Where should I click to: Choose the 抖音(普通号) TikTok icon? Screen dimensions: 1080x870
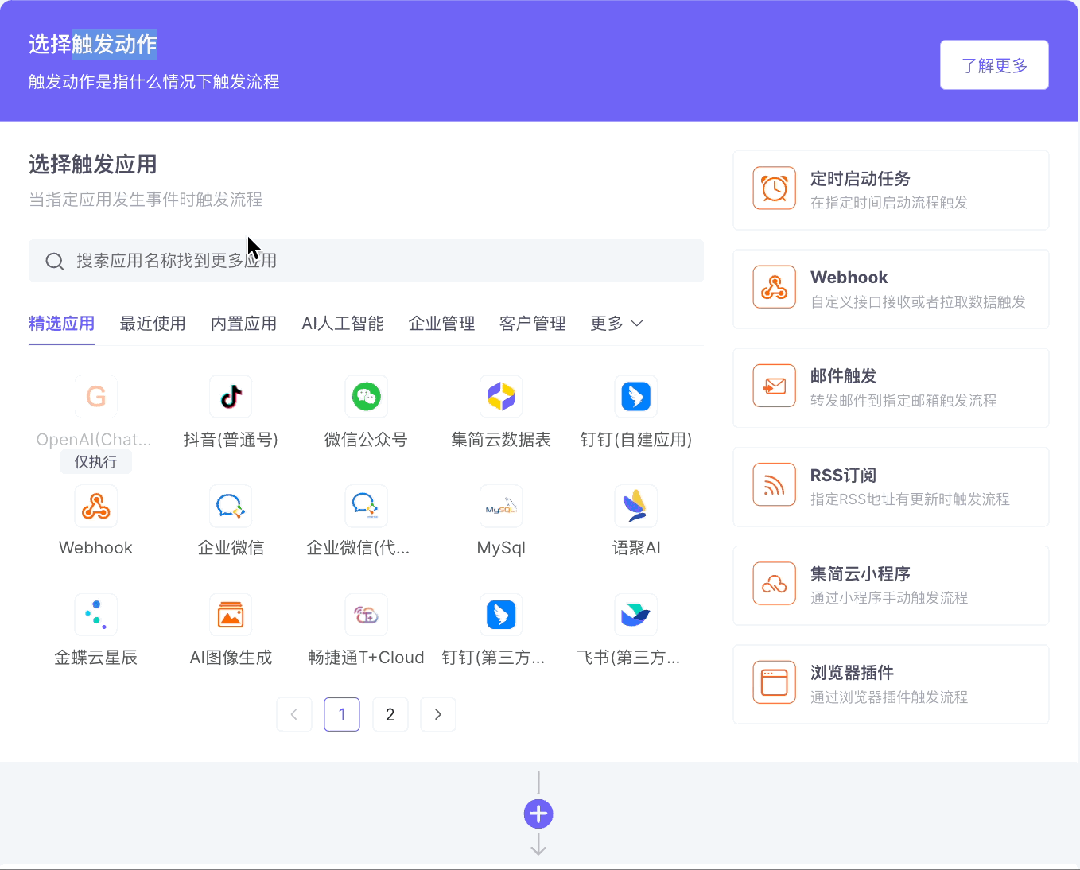pos(231,397)
